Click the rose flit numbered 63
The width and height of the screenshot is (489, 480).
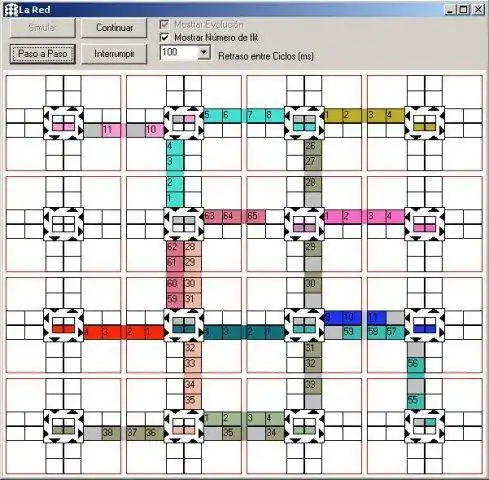[213, 216]
